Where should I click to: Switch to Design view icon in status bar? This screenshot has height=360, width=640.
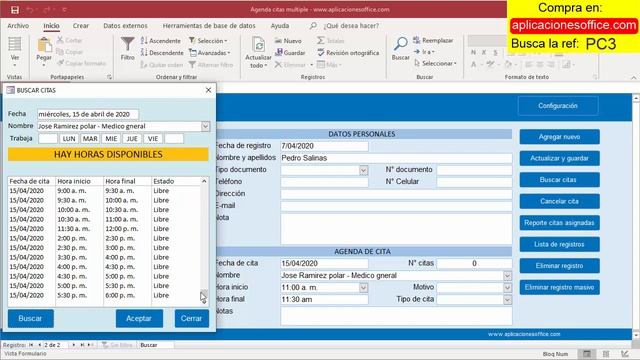[x=624, y=354]
